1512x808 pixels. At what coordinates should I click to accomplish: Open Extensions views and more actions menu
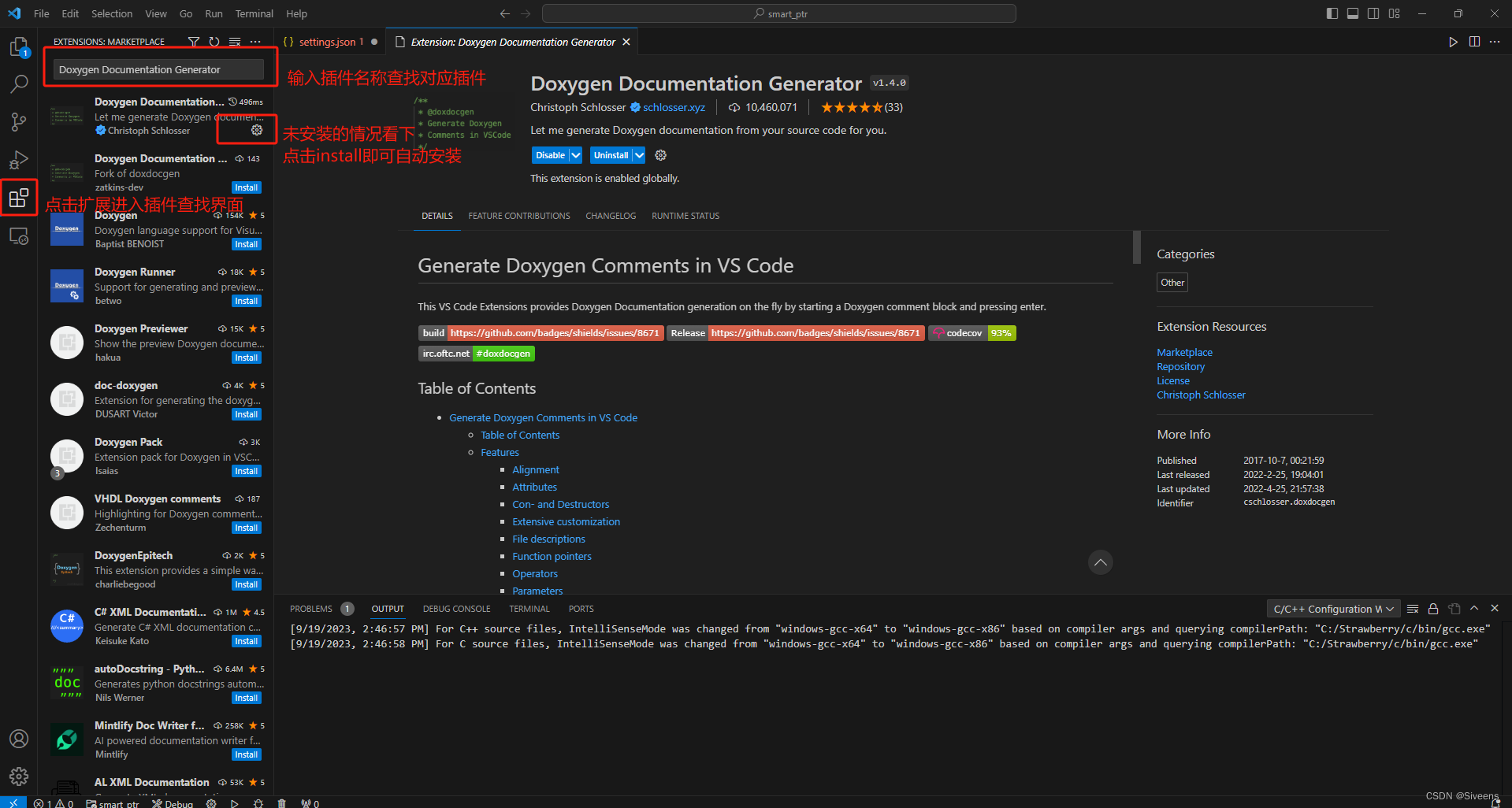tap(255, 42)
